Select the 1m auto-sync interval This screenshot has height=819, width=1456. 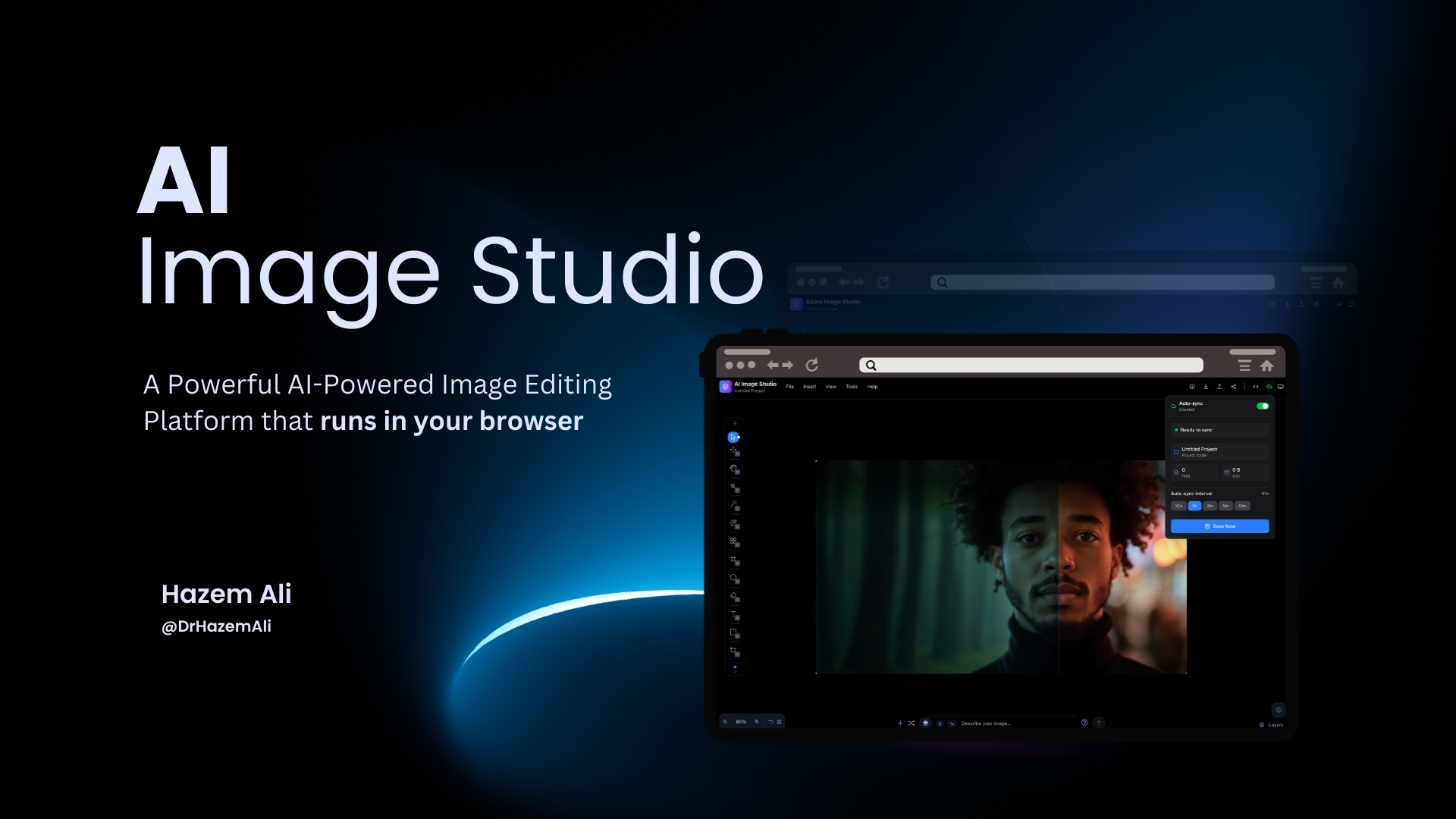1194,506
